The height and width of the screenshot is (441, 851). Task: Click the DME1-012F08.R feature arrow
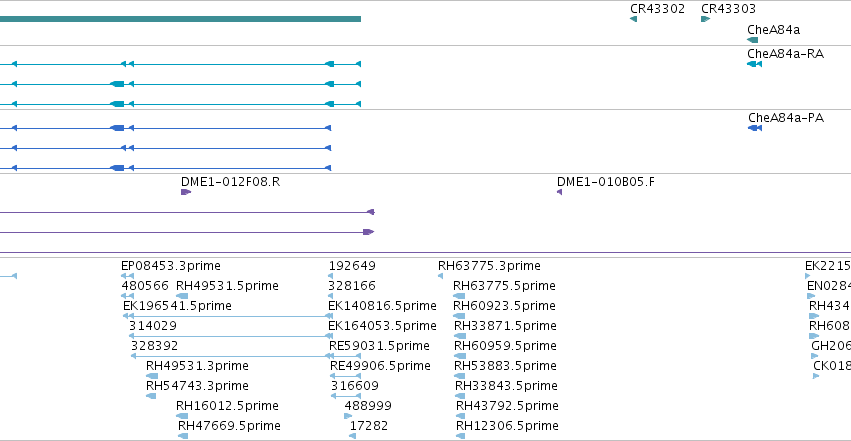point(186,192)
